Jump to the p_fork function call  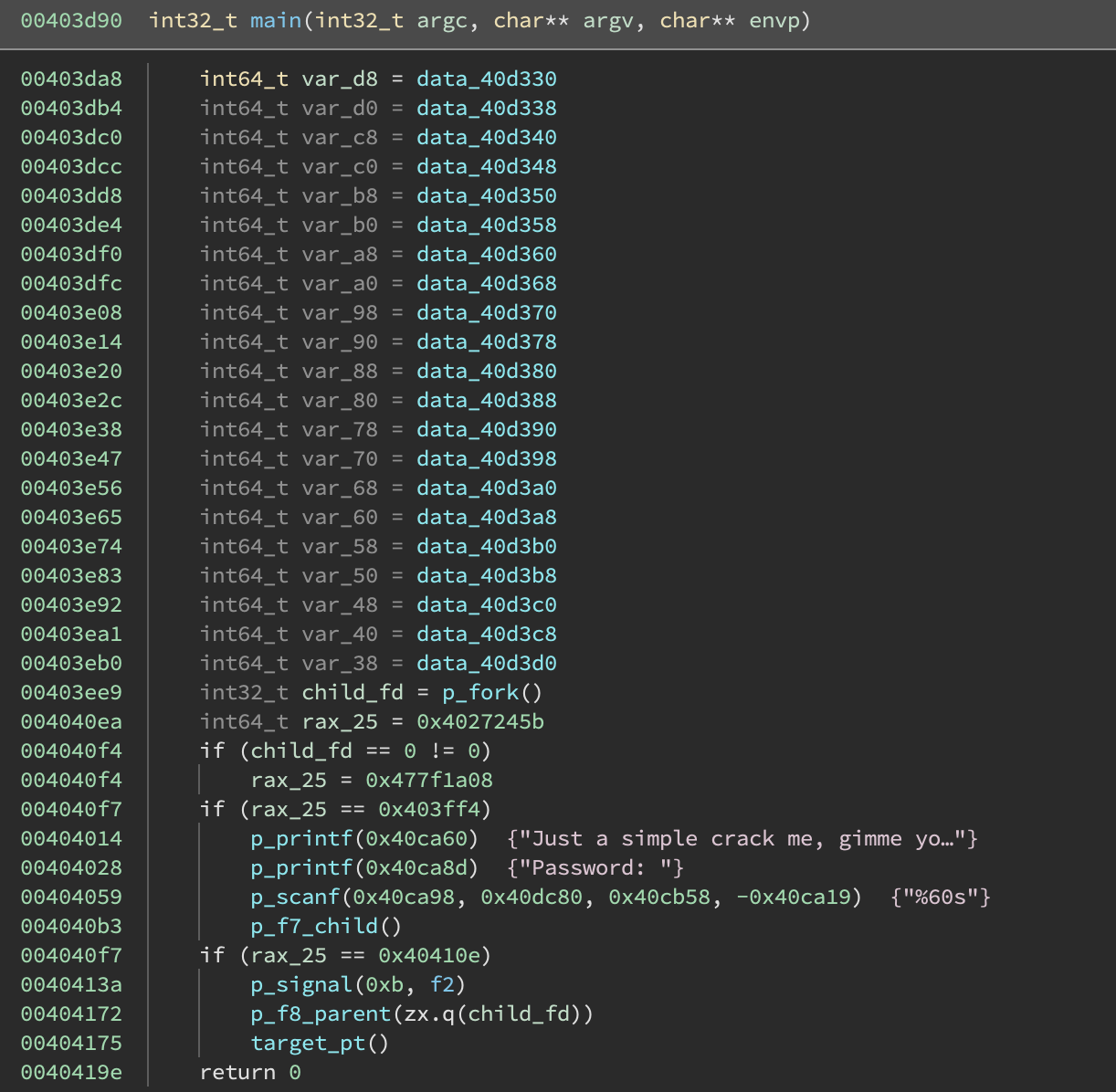480,692
